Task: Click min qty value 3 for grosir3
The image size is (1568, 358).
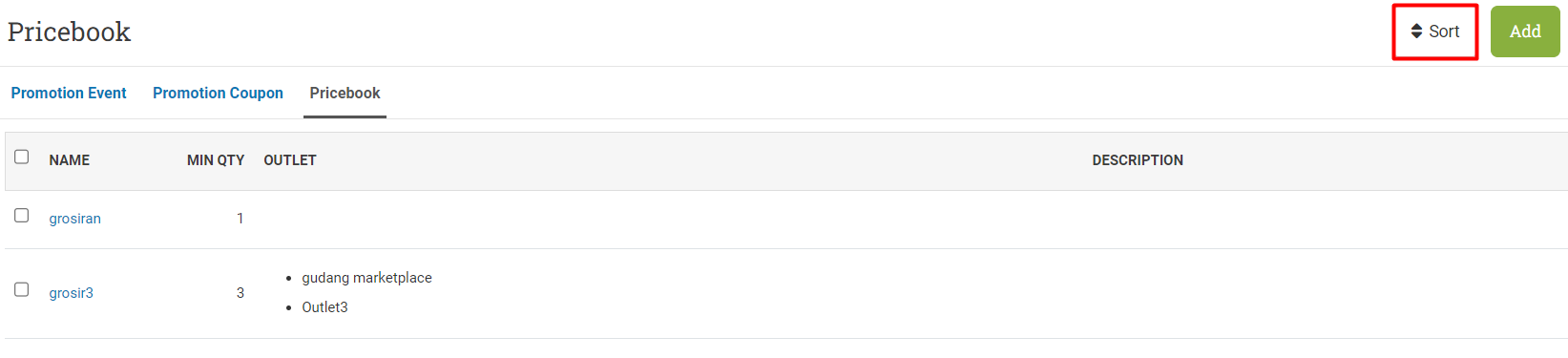Action: [x=240, y=293]
